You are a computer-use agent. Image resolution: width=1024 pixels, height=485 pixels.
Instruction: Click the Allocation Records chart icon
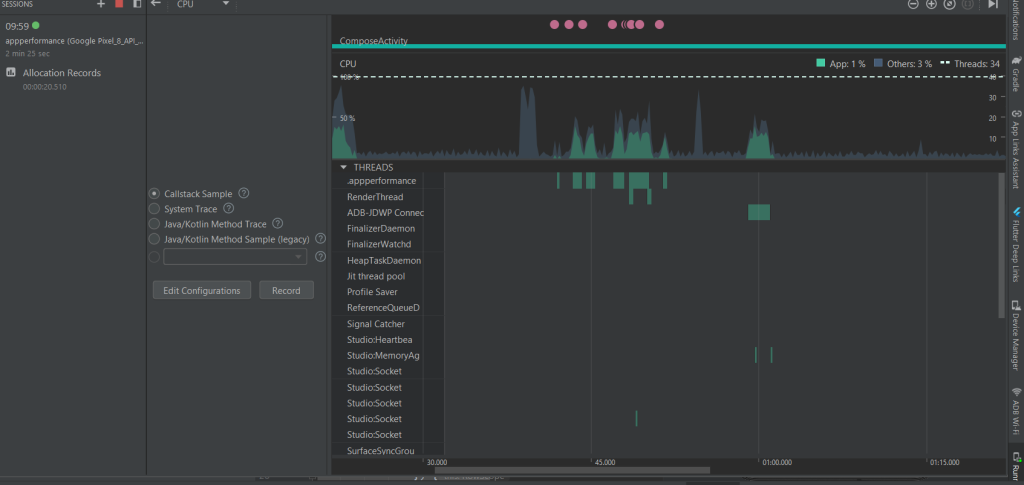click(10, 72)
